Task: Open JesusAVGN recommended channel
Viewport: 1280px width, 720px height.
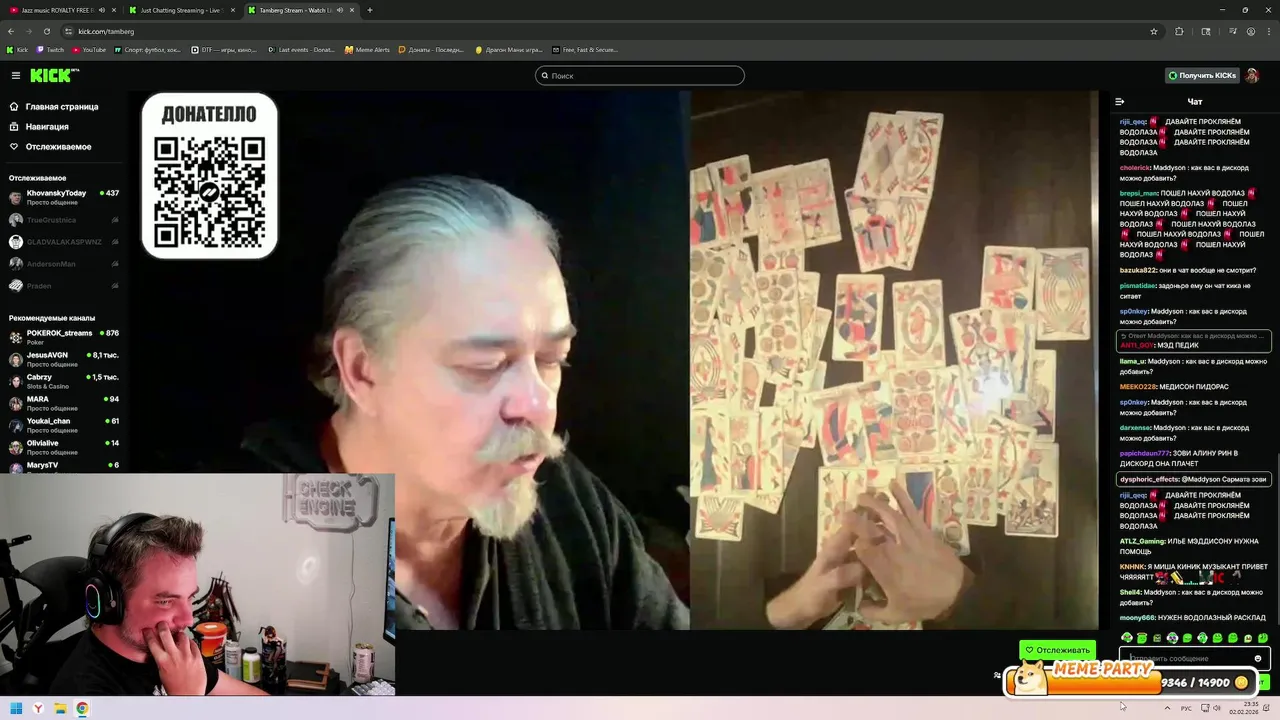Action: coord(64,359)
